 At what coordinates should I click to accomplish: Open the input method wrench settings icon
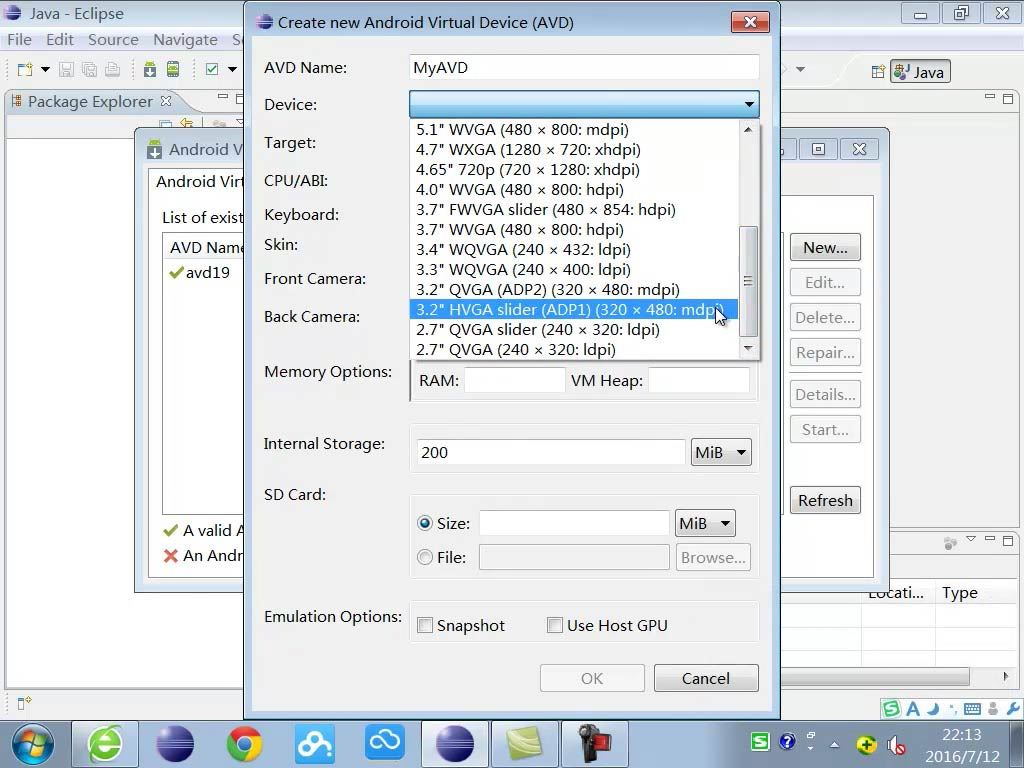[1013, 709]
